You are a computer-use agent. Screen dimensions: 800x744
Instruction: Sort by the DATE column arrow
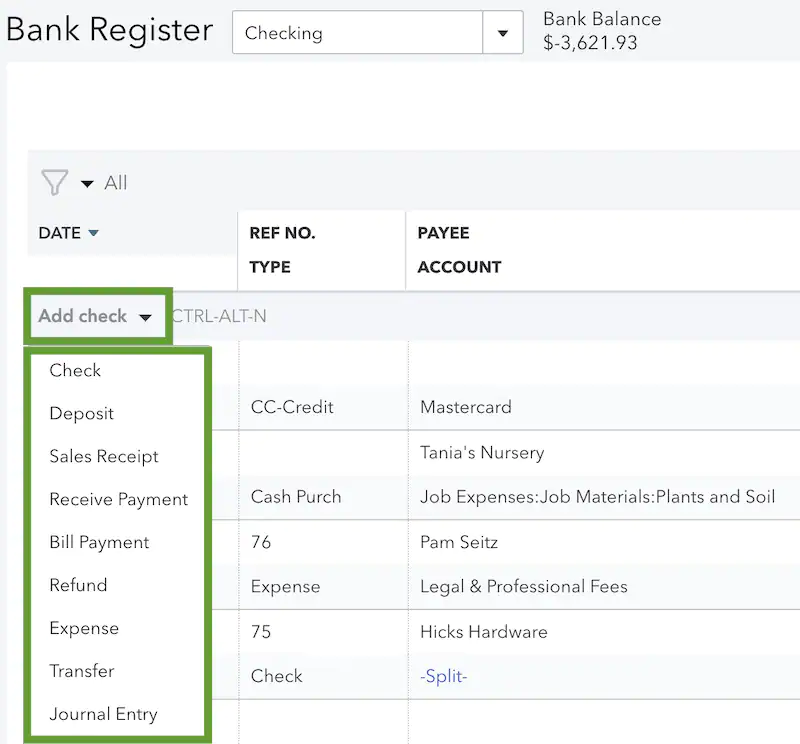point(94,234)
